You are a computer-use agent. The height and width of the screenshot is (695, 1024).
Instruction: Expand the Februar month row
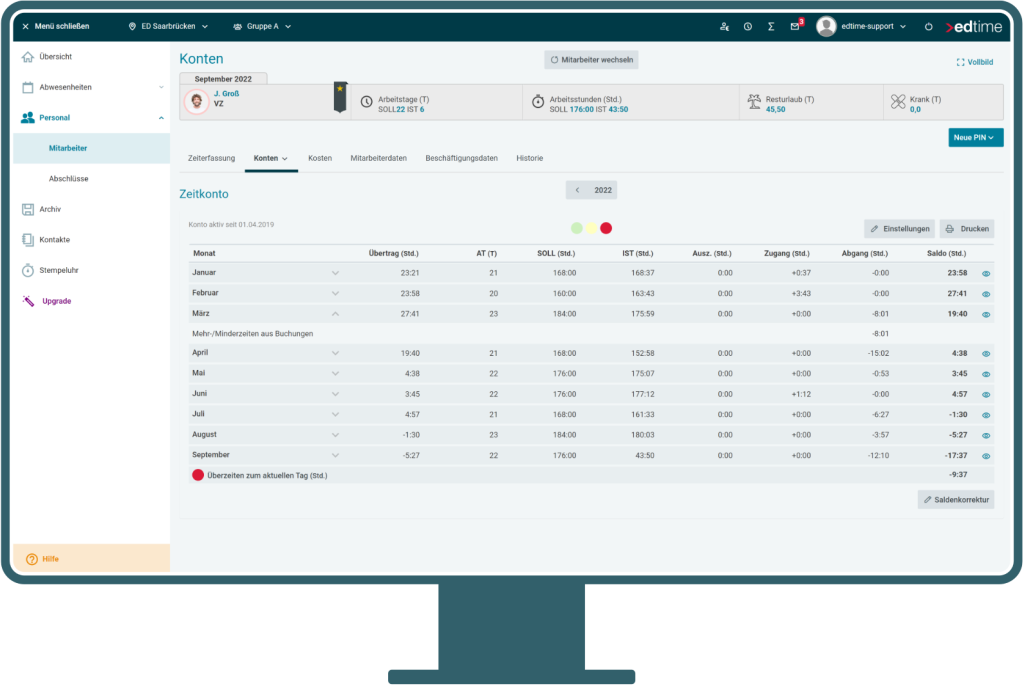(x=335, y=293)
